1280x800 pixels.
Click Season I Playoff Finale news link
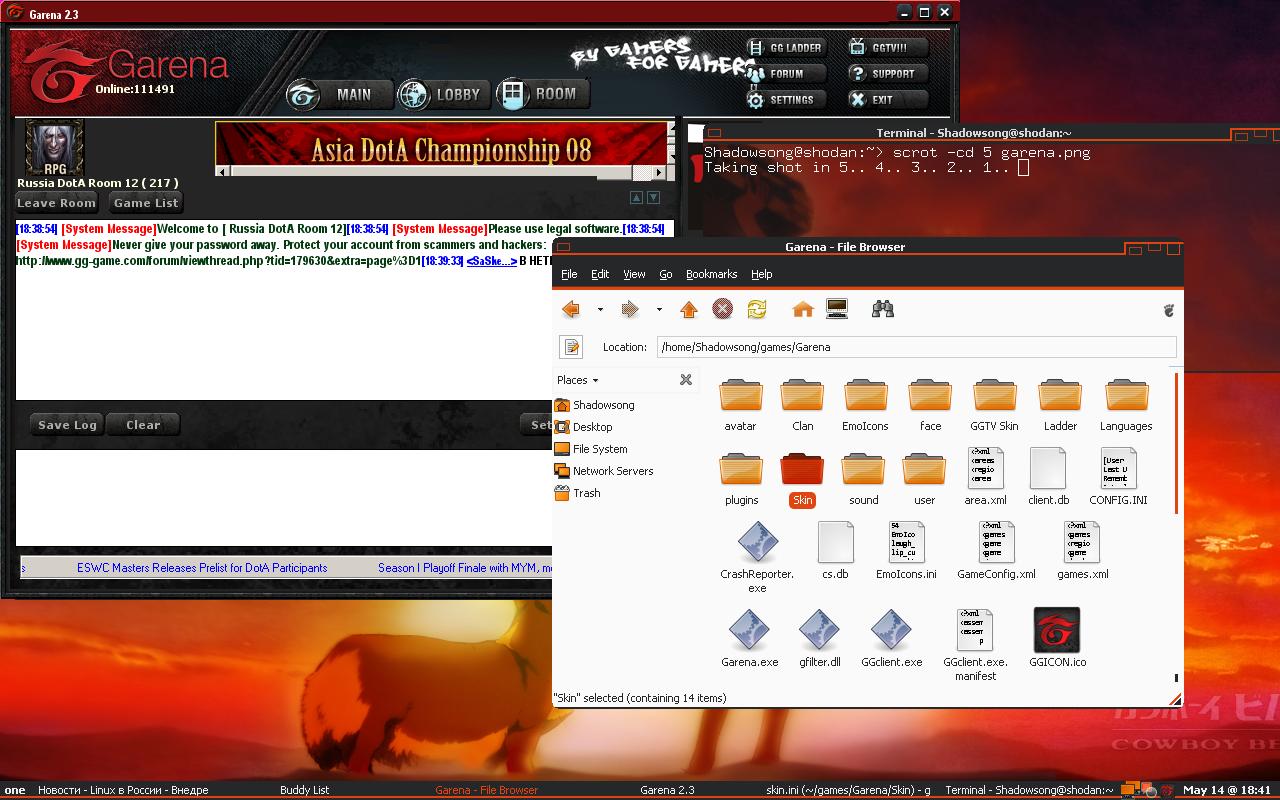465,568
